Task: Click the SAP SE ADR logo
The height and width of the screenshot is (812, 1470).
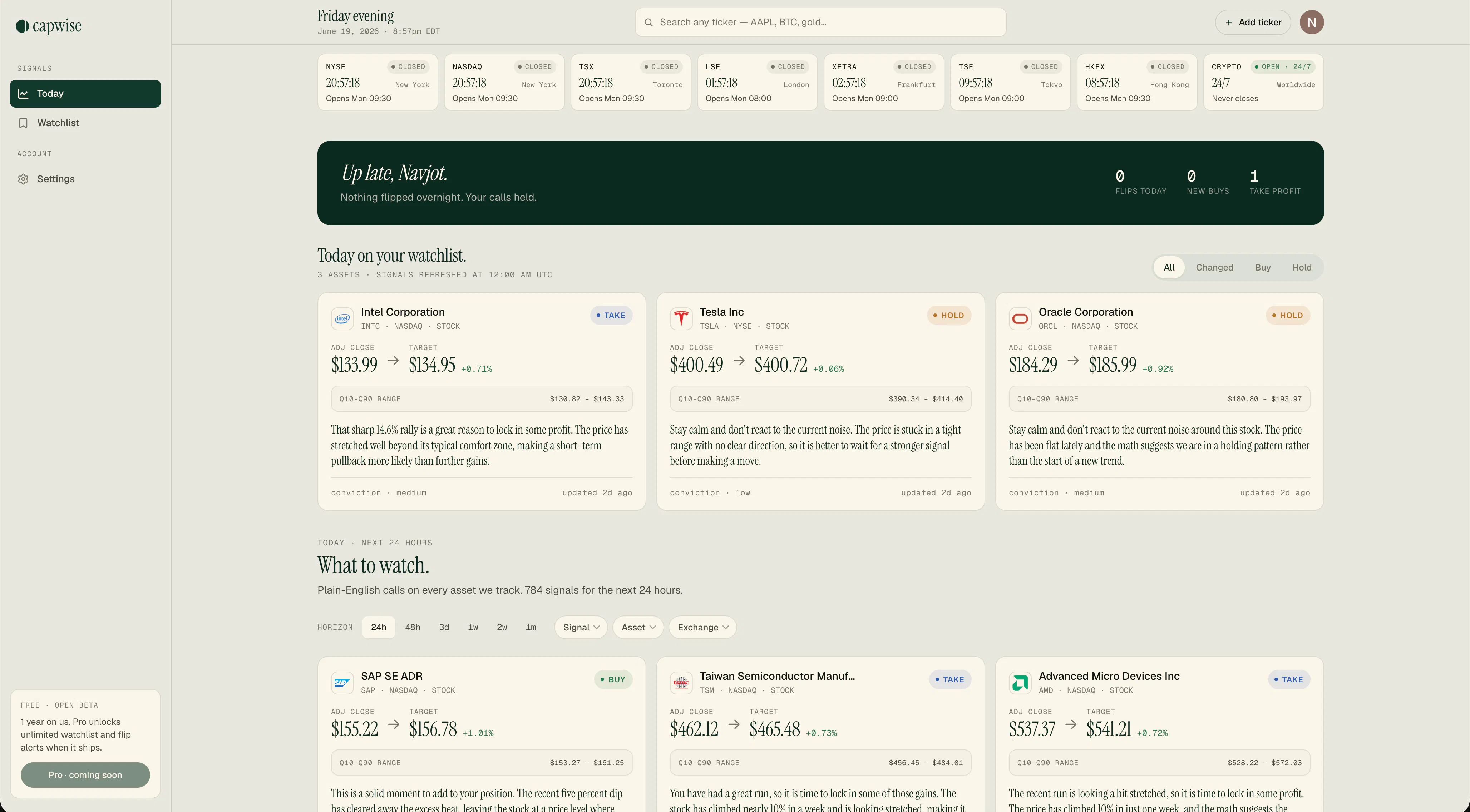Action: 342,683
